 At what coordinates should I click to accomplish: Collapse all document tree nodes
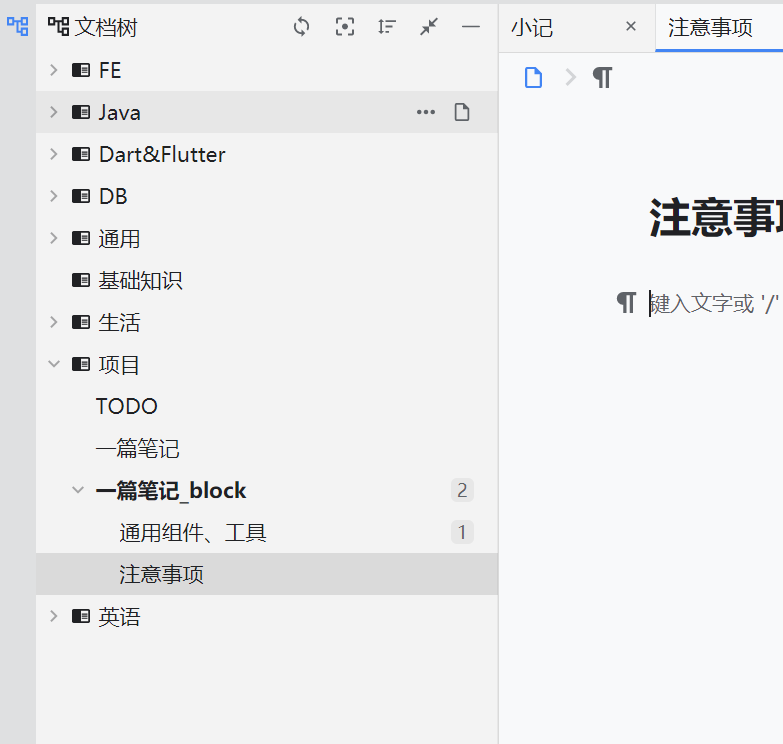[429, 26]
